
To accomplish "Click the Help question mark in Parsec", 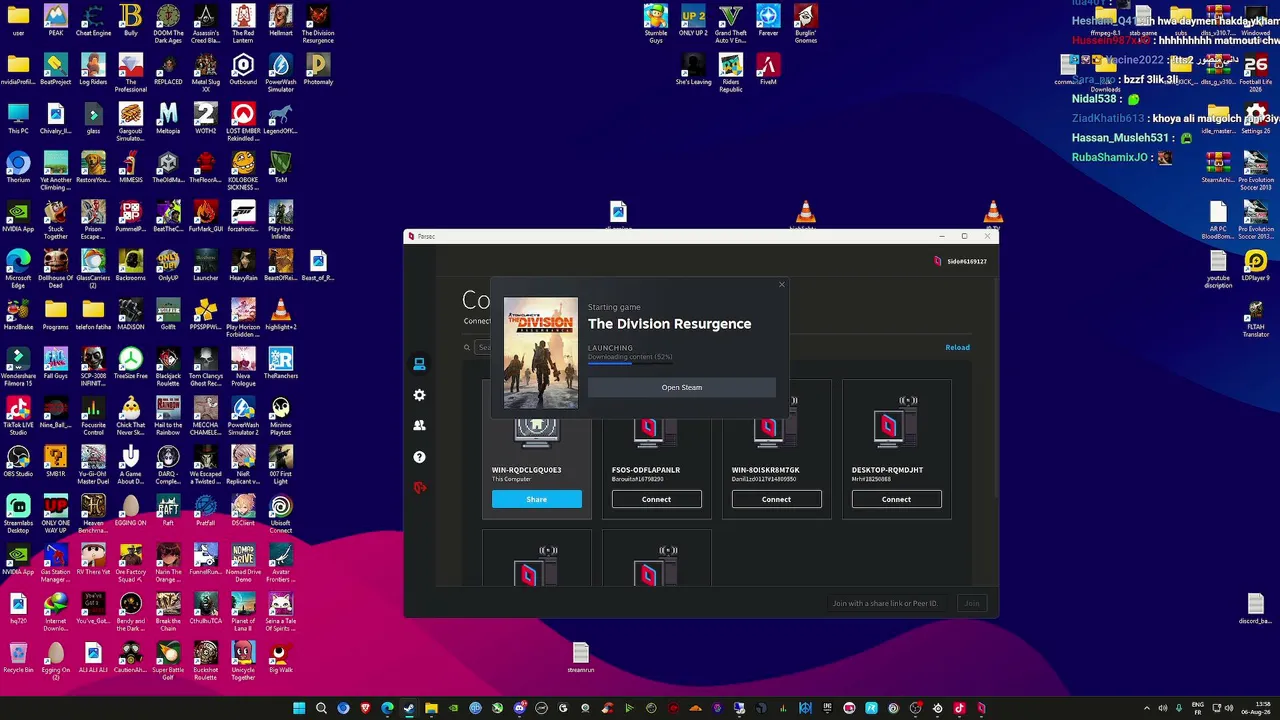I will [419, 457].
